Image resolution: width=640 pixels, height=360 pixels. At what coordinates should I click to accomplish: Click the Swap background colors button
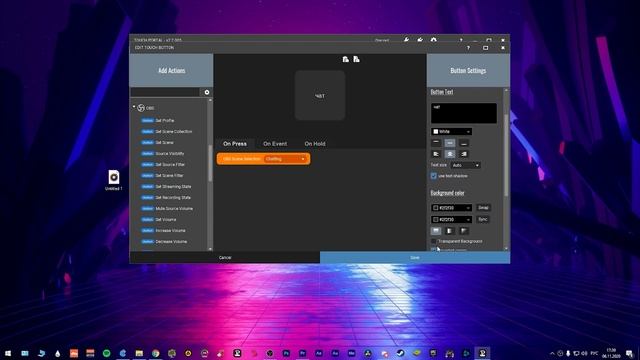click(x=483, y=208)
